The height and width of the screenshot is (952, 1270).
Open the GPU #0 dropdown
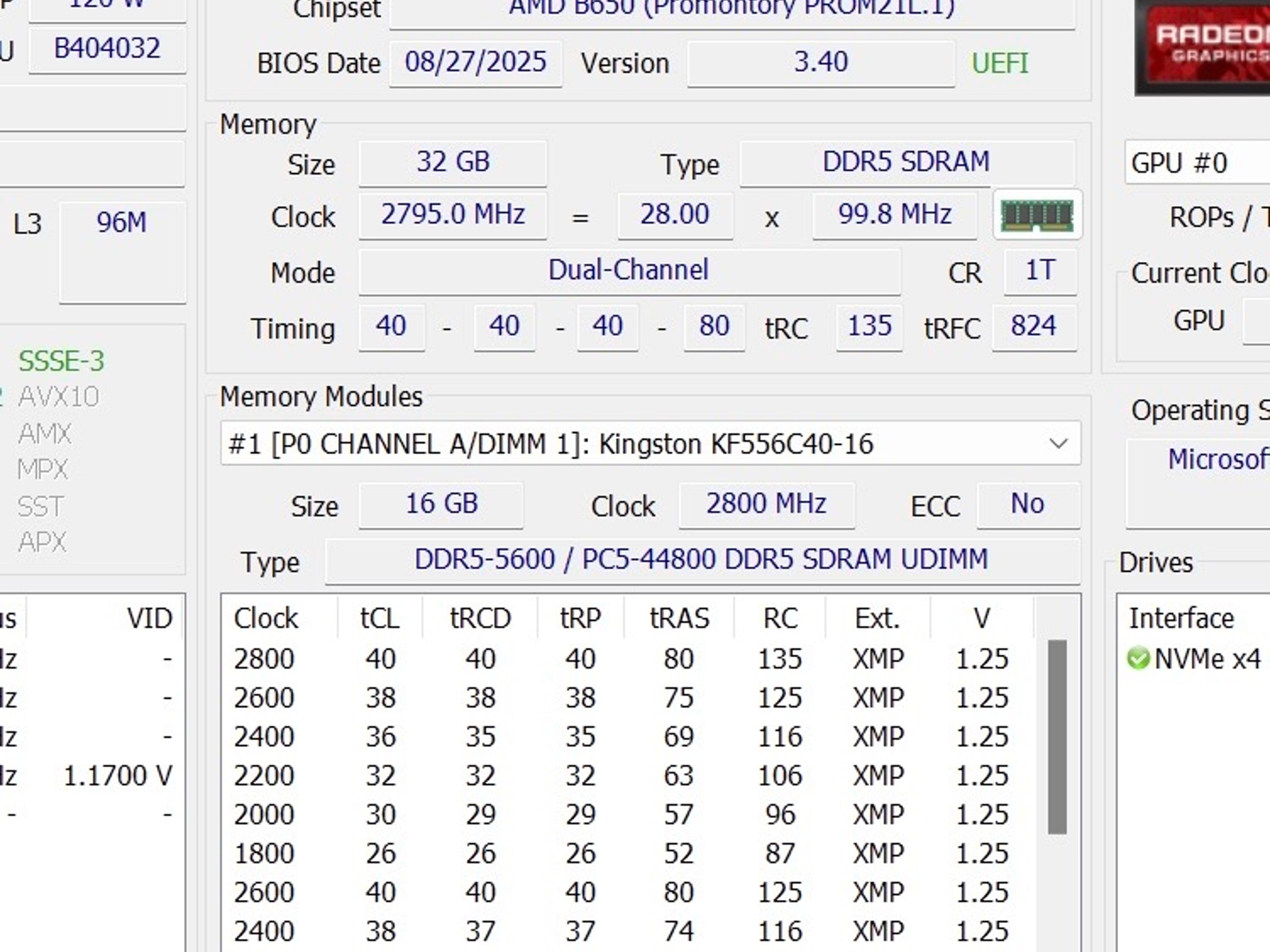(x=1197, y=163)
